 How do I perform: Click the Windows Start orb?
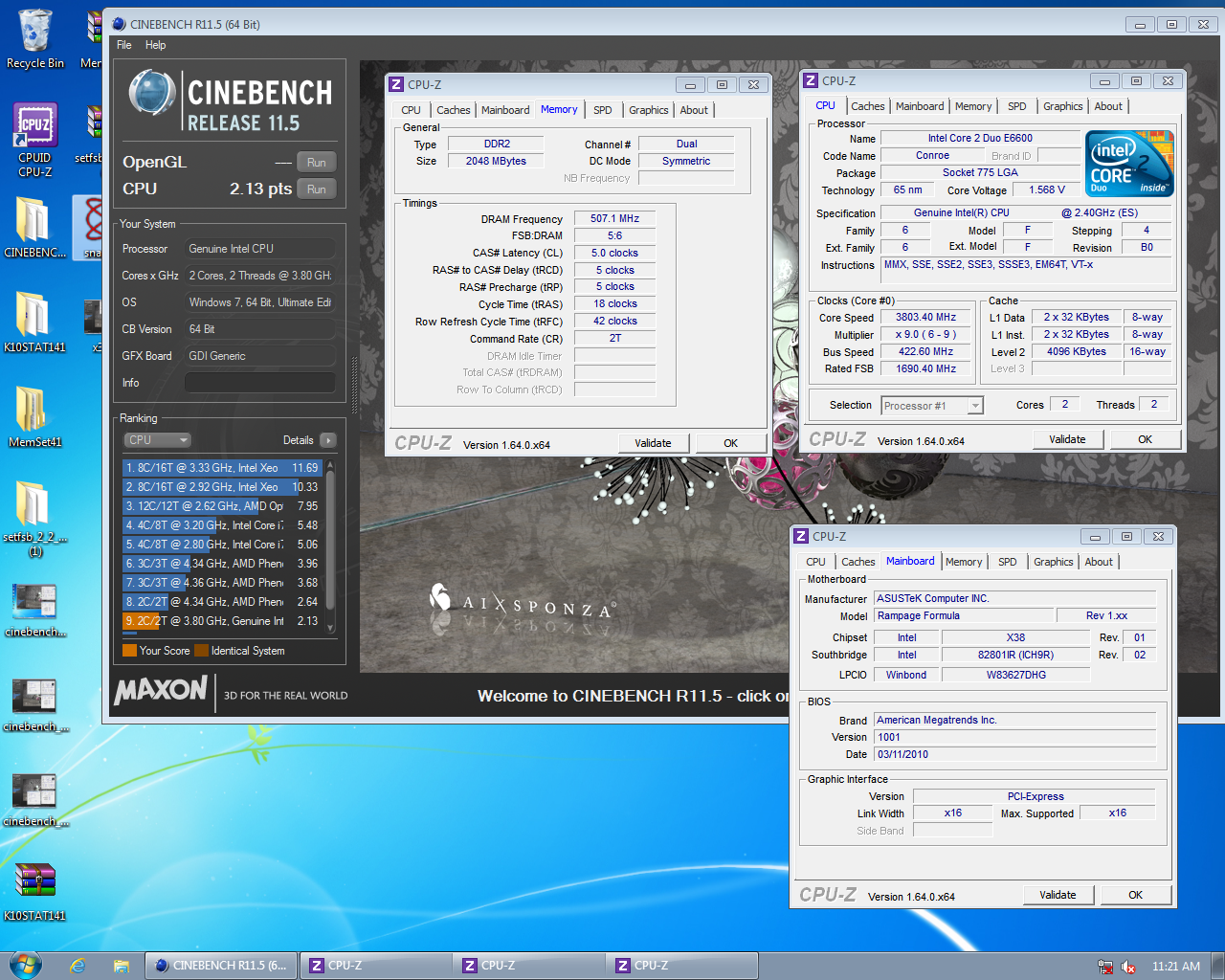coord(25,965)
